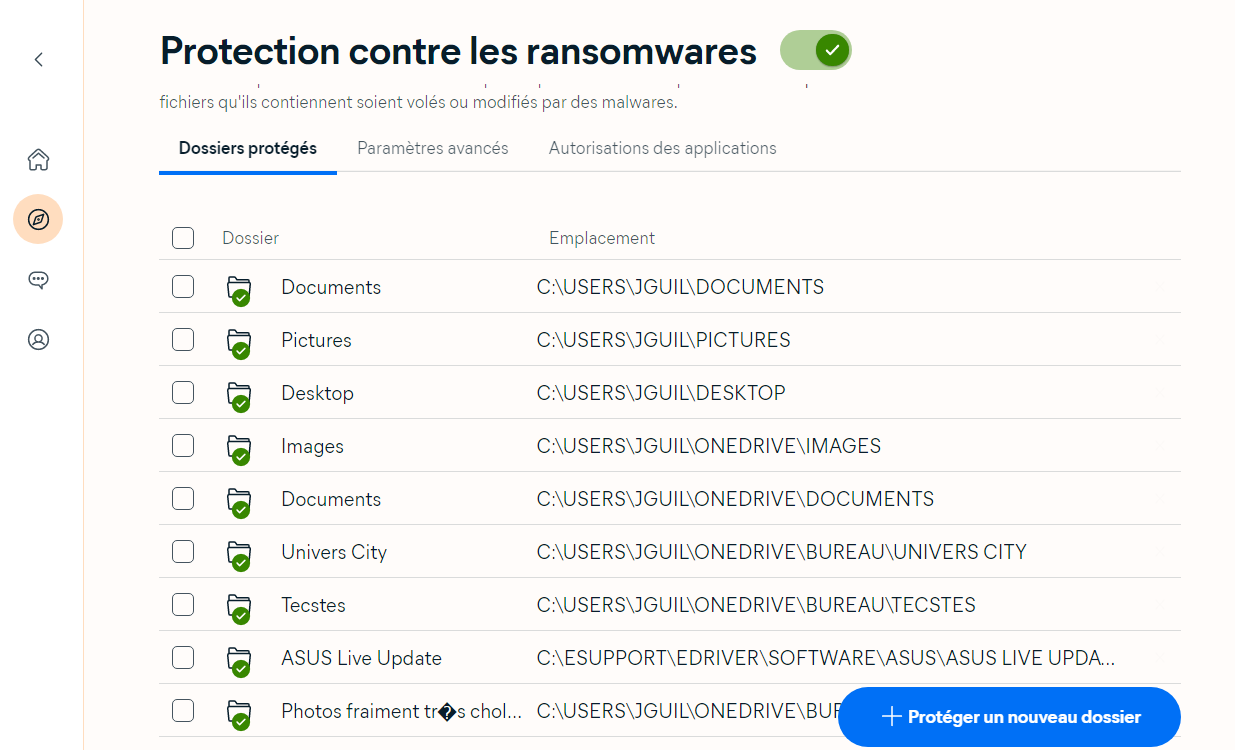The width and height of the screenshot is (1235, 750).
Task: Check the box for Photos fraiment folder
Action: [x=183, y=710]
